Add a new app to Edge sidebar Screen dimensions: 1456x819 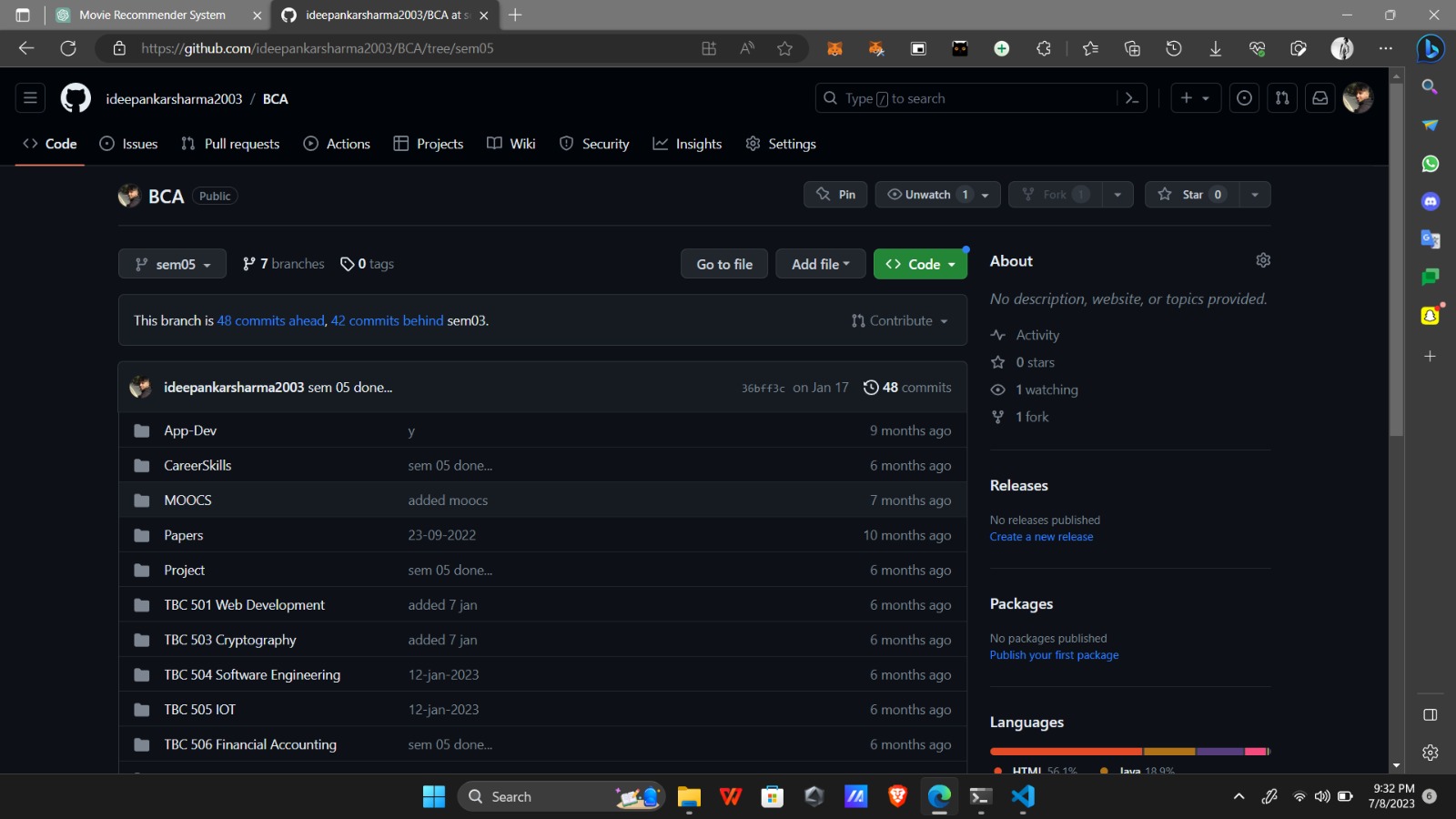click(1431, 356)
